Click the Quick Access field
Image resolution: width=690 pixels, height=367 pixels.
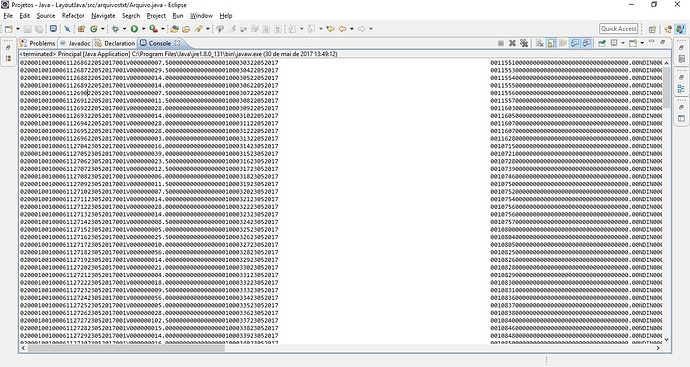618,29
